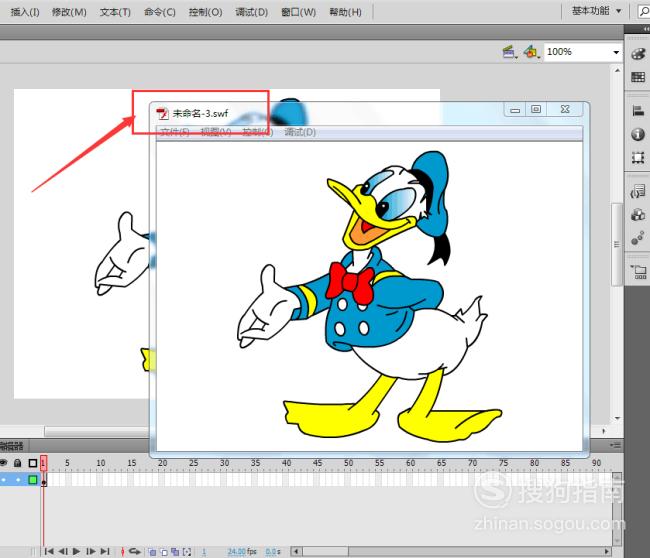Click Donald Duck in the SWF preview

[369, 297]
